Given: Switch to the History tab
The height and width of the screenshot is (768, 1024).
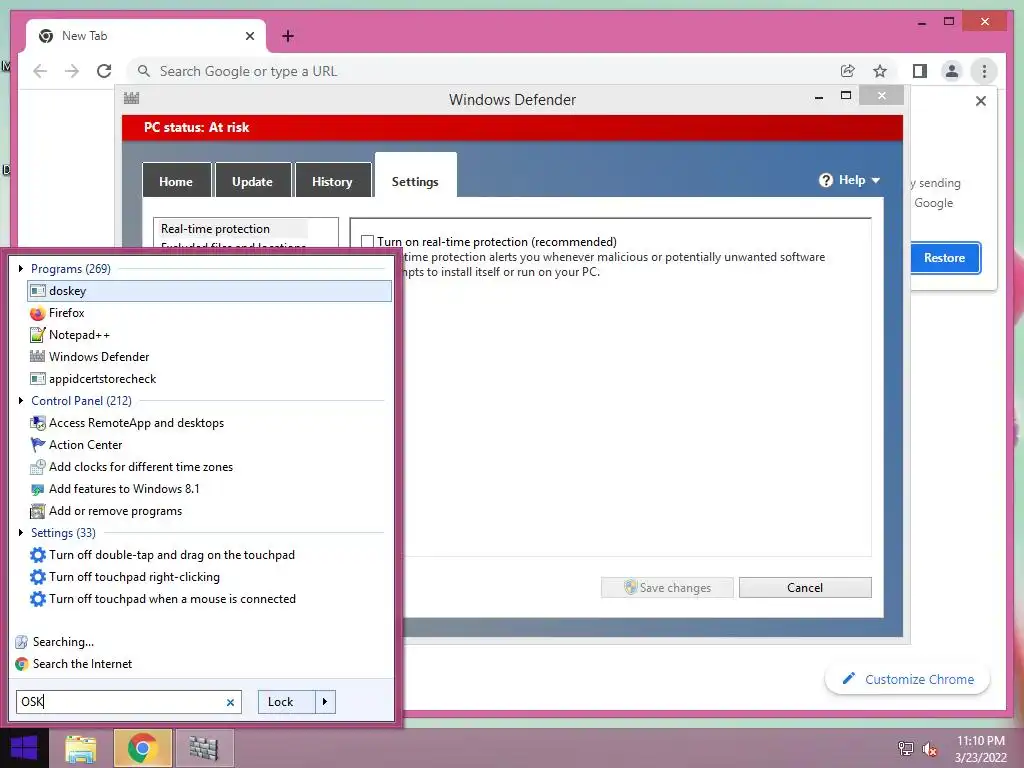Looking at the screenshot, I should (x=332, y=182).
